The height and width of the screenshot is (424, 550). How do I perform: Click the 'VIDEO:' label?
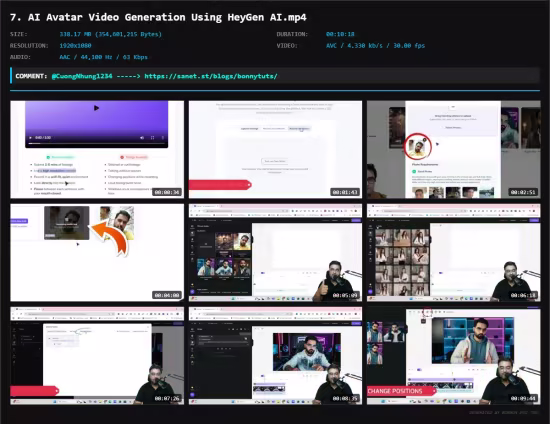(287, 46)
